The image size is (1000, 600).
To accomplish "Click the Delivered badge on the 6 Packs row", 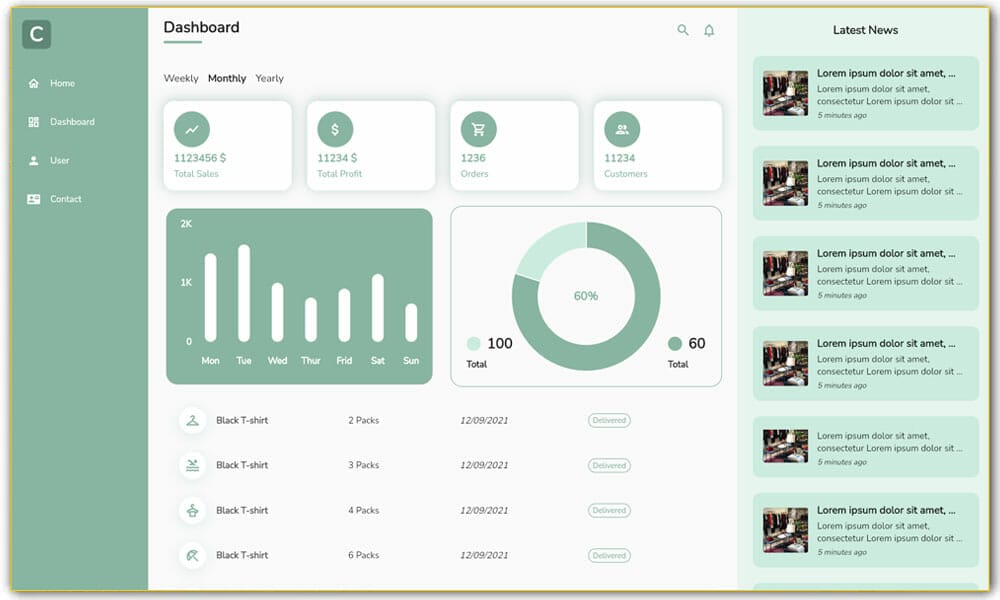I will click(x=609, y=555).
